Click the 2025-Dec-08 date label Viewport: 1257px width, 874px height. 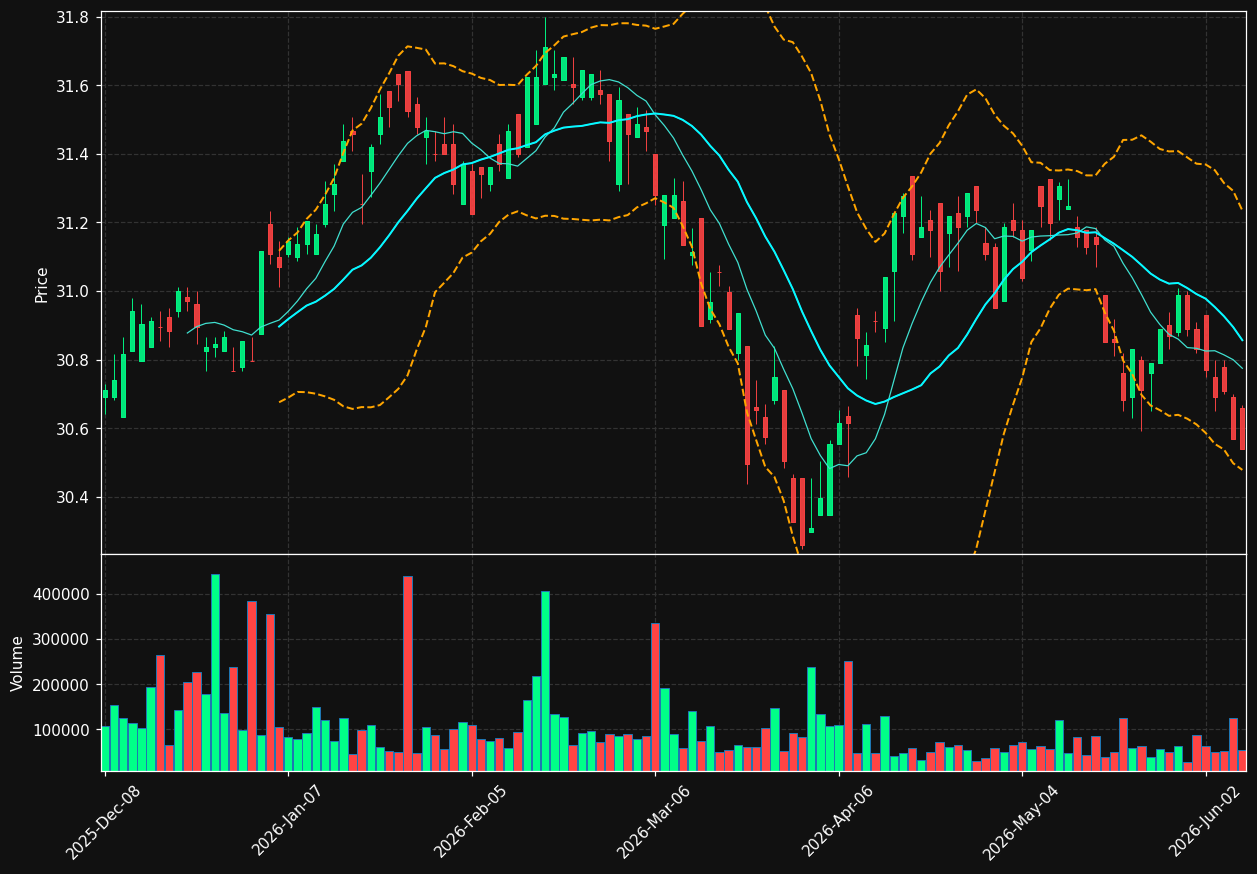103,822
